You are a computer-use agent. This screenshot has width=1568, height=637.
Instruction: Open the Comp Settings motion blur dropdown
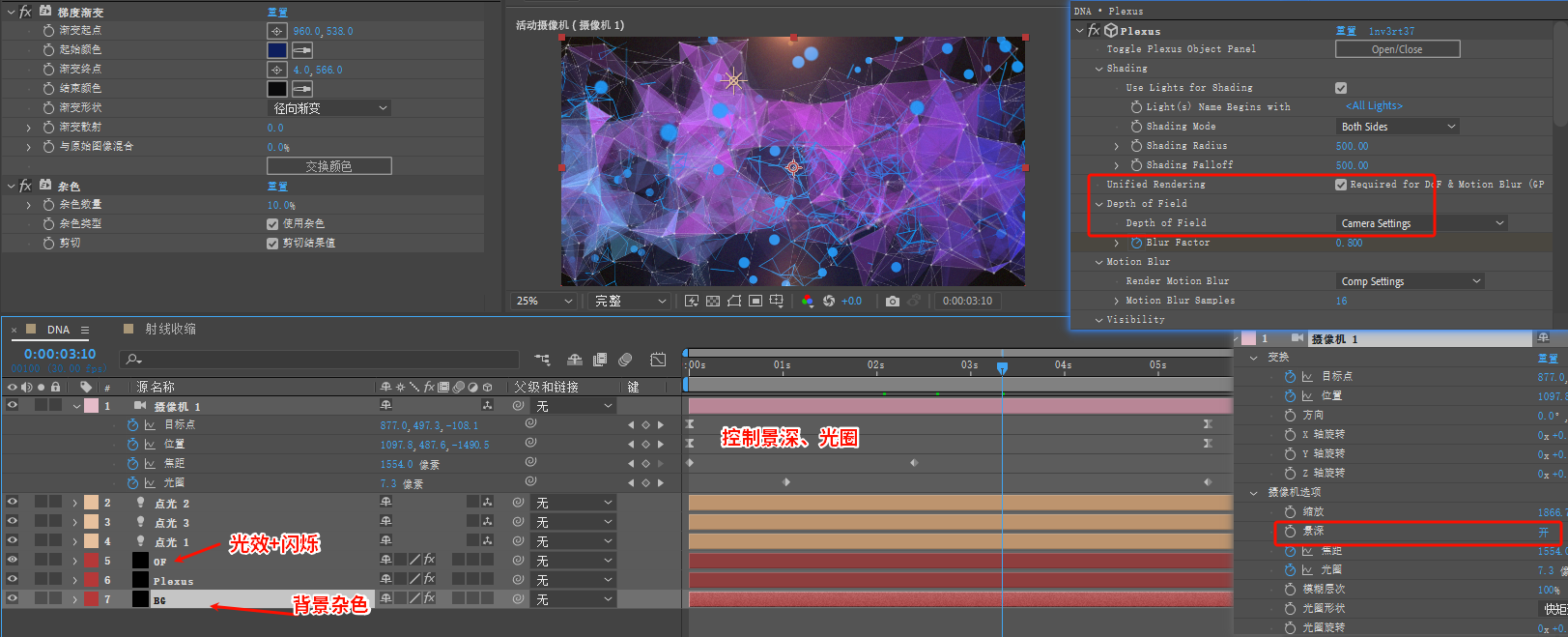(1410, 281)
